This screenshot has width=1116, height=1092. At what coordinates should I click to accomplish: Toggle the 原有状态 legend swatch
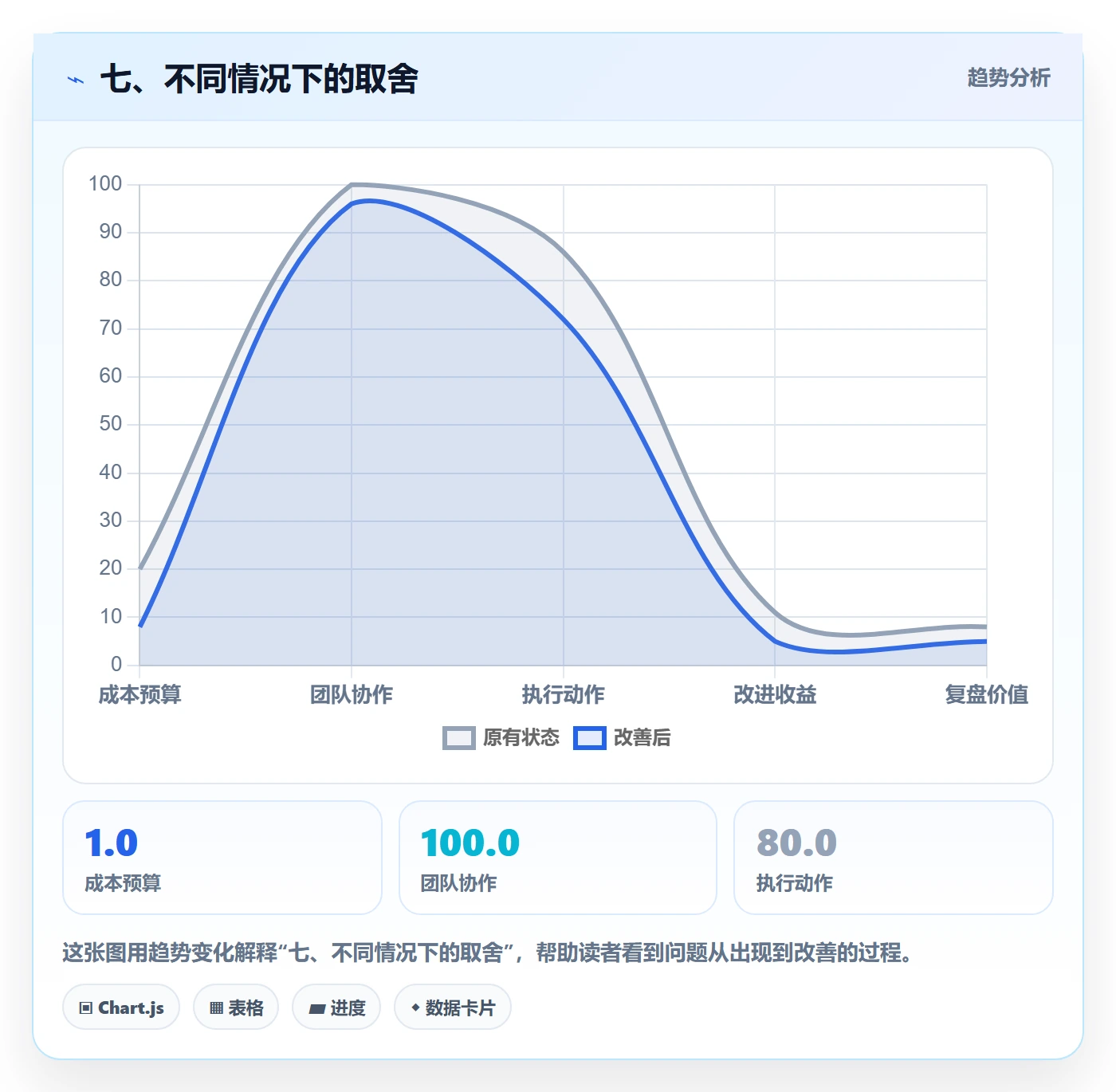click(458, 738)
